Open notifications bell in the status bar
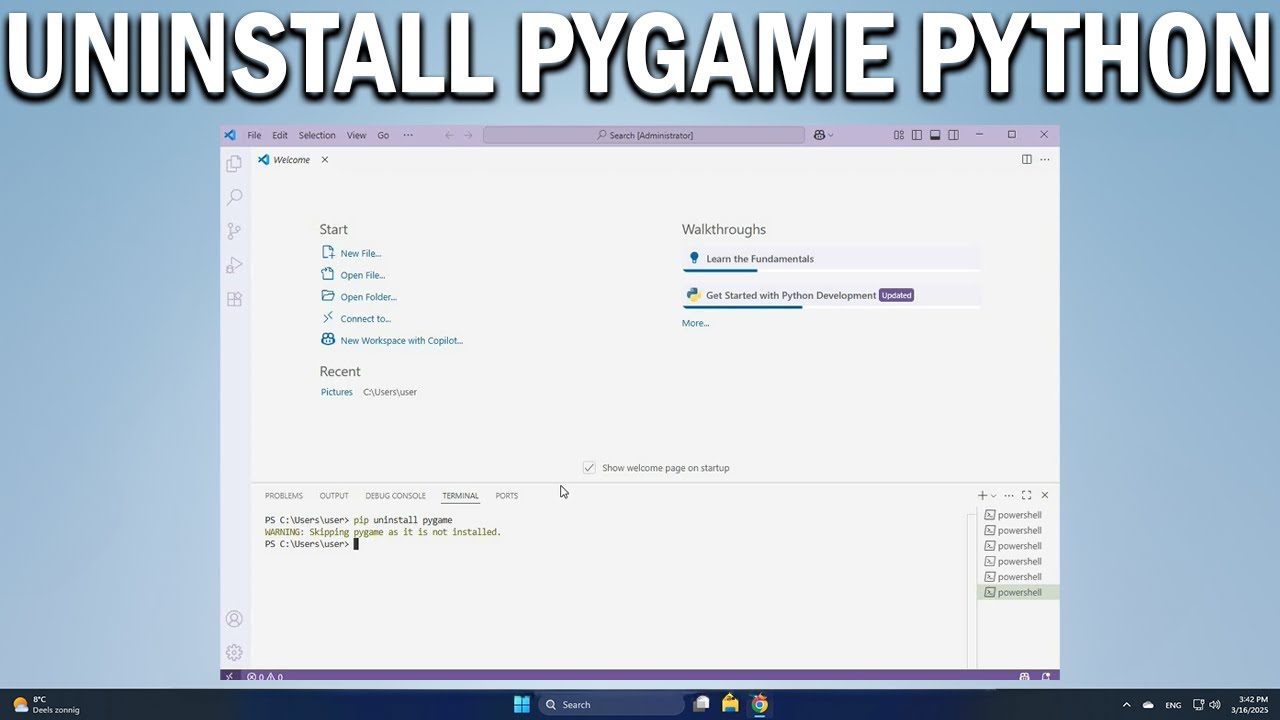This screenshot has width=1280, height=720. point(1046,676)
